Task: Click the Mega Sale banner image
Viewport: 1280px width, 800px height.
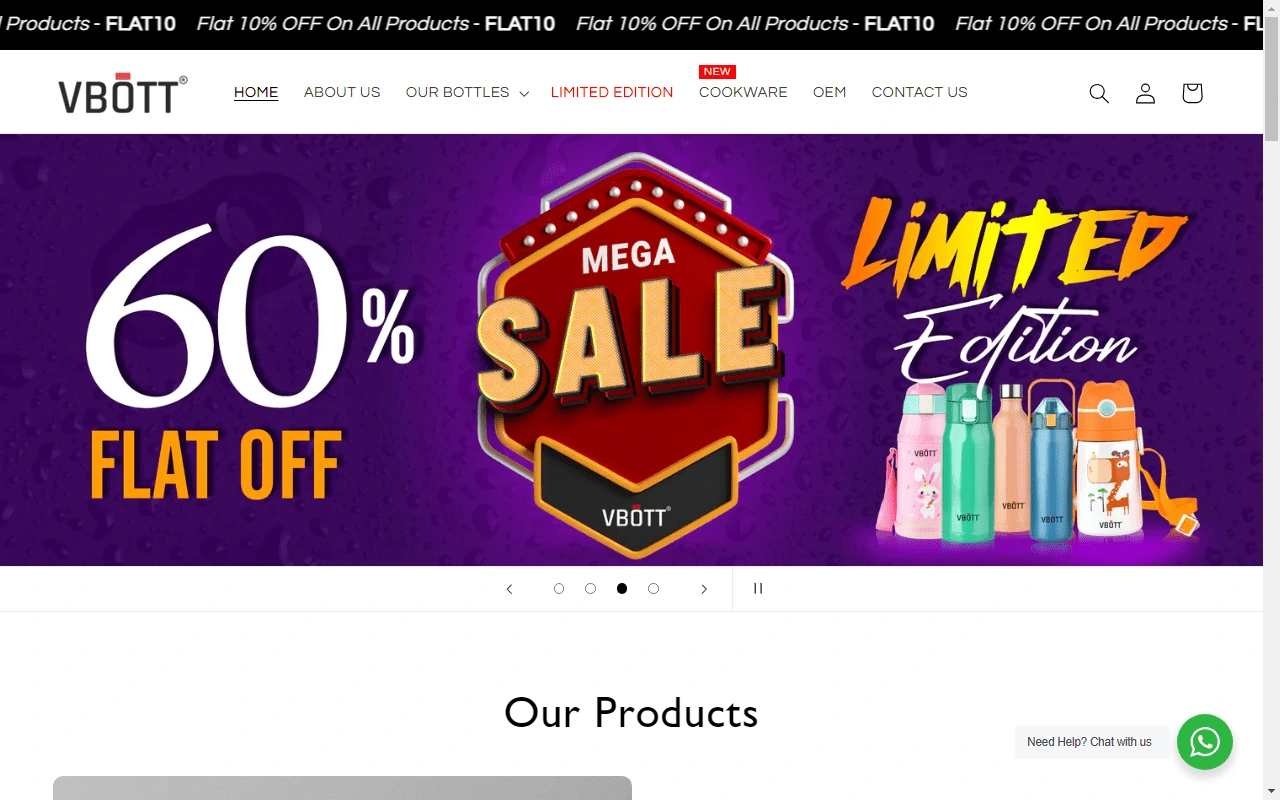Action: (x=632, y=350)
